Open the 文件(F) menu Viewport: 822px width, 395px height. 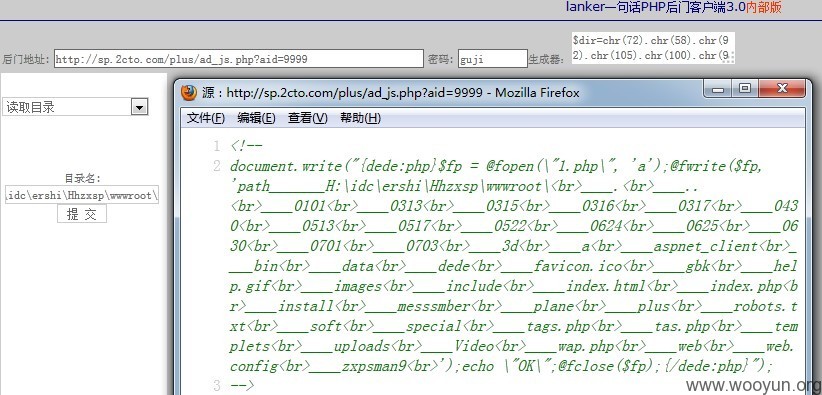coord(206,118)
